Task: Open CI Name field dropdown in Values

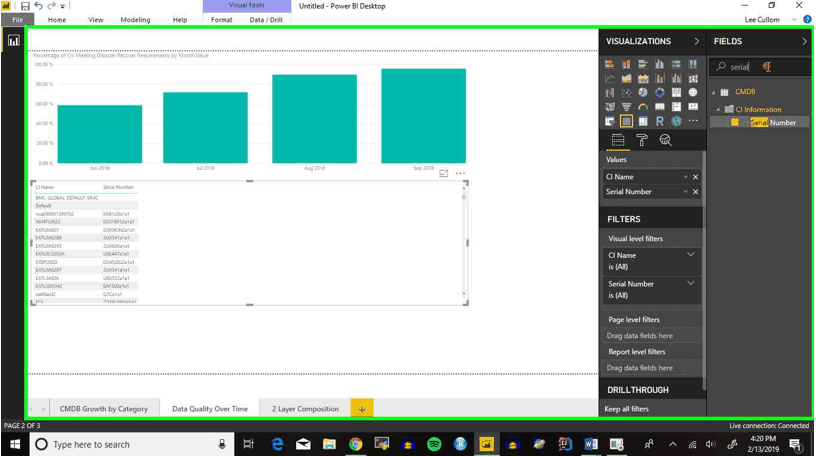Action: 685,177
